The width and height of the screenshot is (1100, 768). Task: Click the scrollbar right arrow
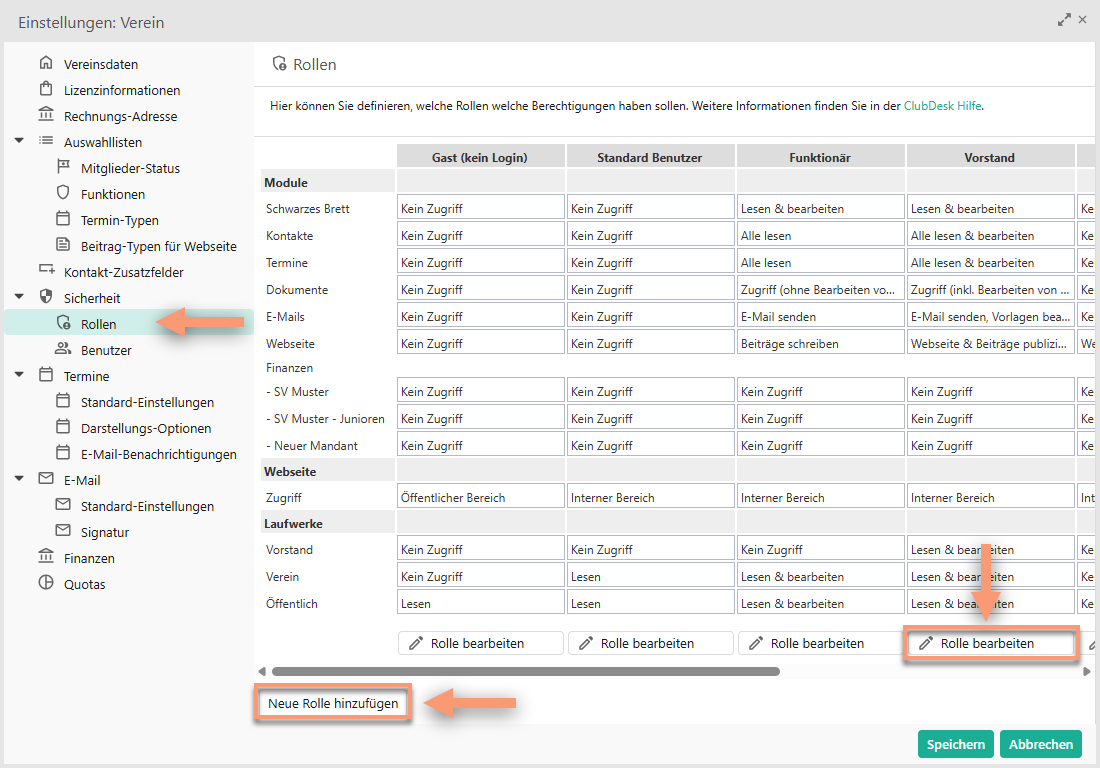coord(1087,671)
